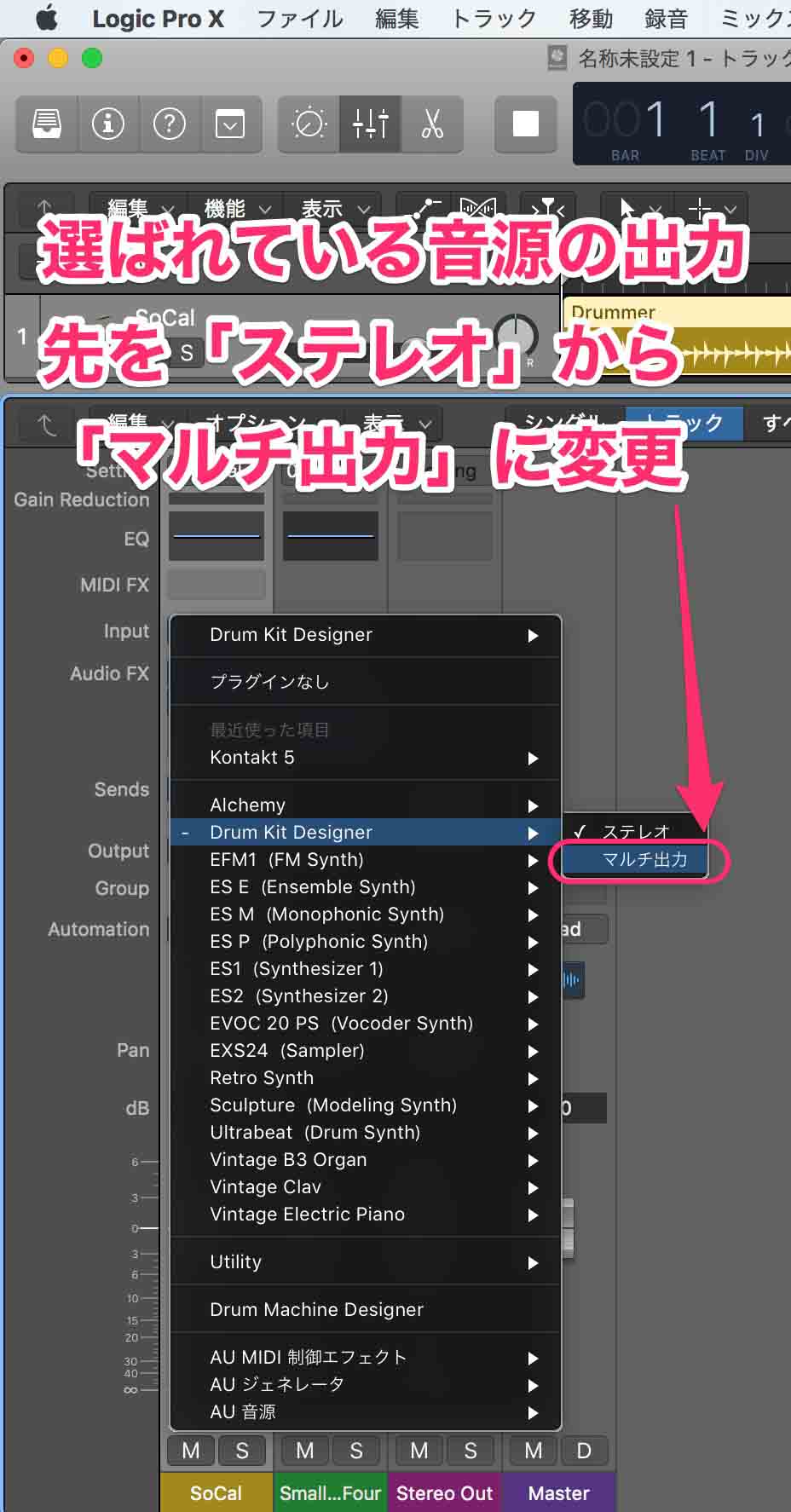Open the ファイル menu
791x1512 pixels.
pos(300,18)
